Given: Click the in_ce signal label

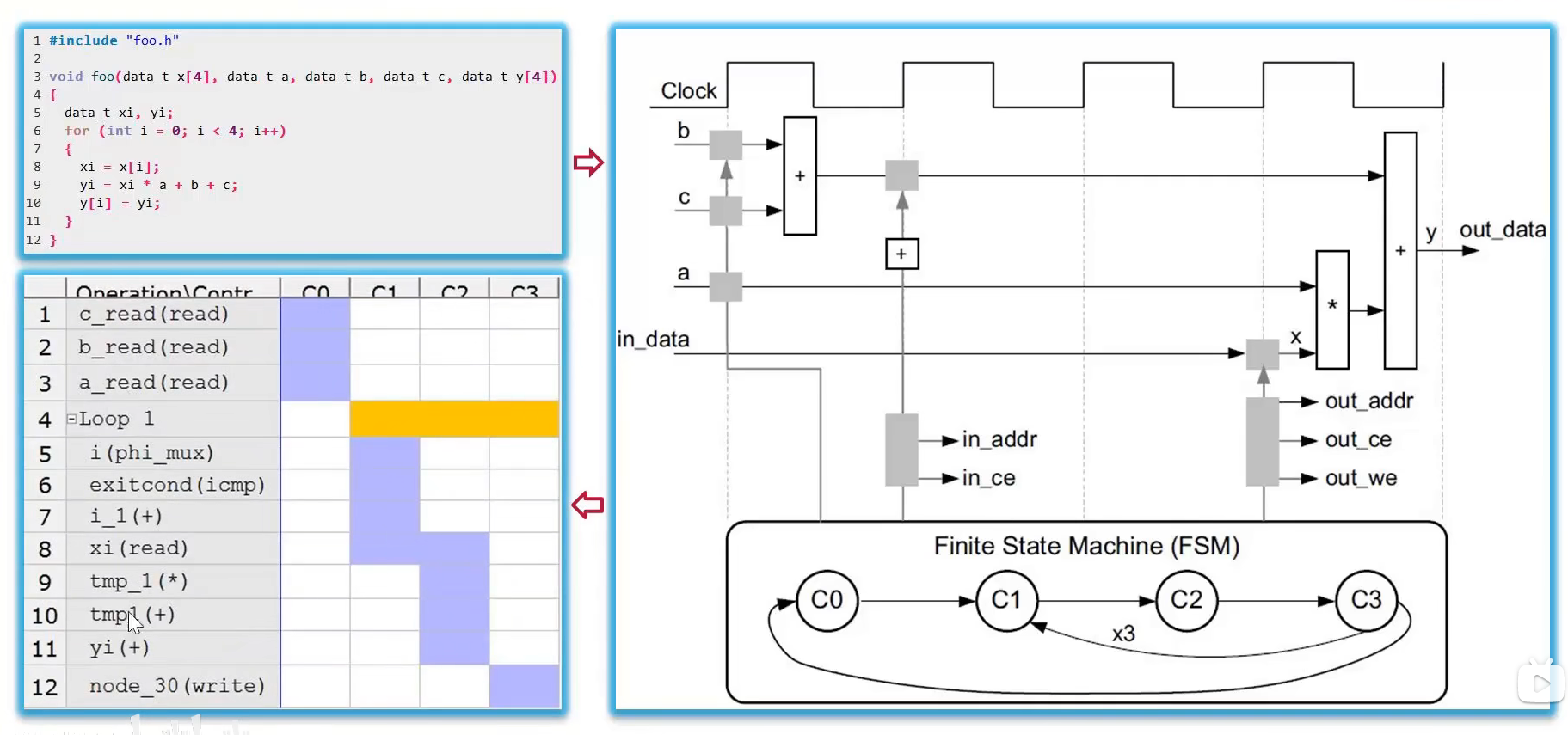Looking at the screenshot, I should (989, 478).
